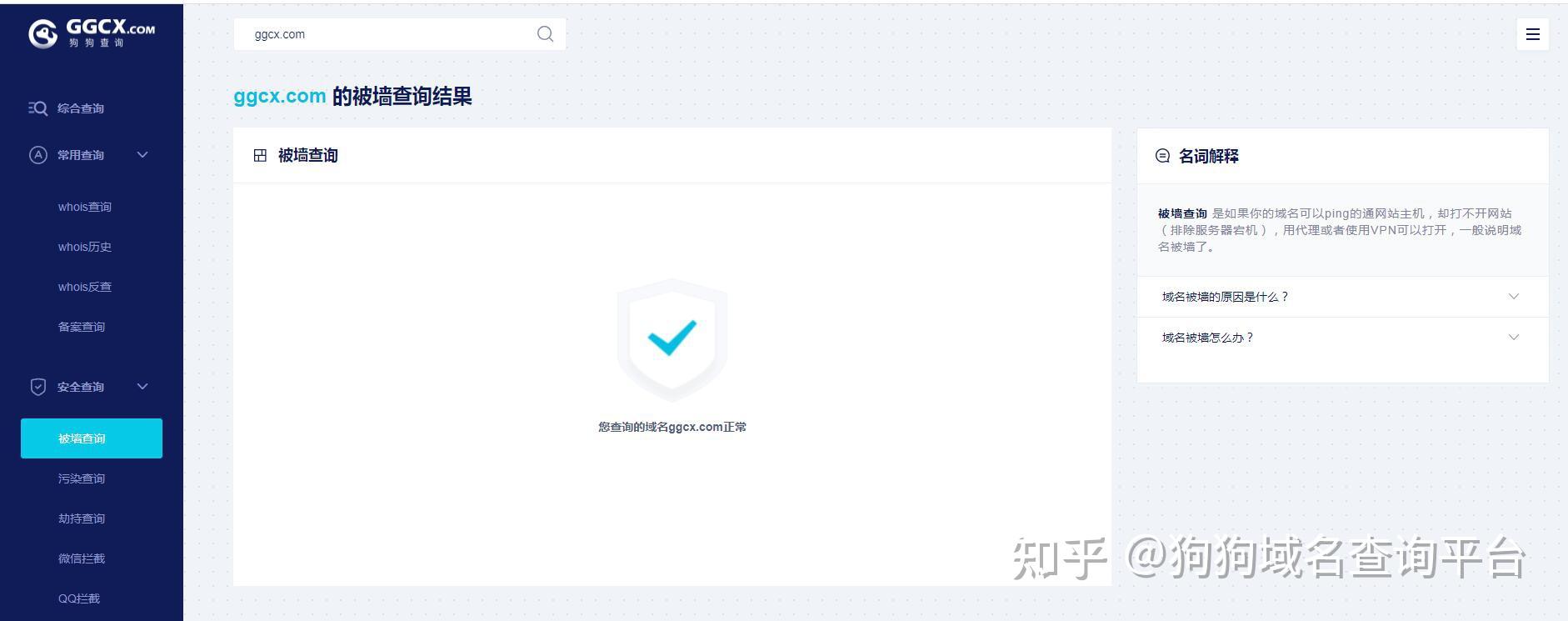
Task: Click the 被墙查询 panel heading
Action: pyautogui.click(x=307, y=156)
